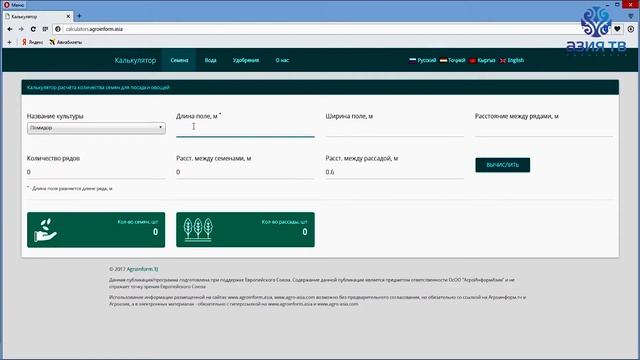This screenshot has height=360, width=640.
Task: Close the Калькулятор browser tab
Action: (x=68, y=16)
